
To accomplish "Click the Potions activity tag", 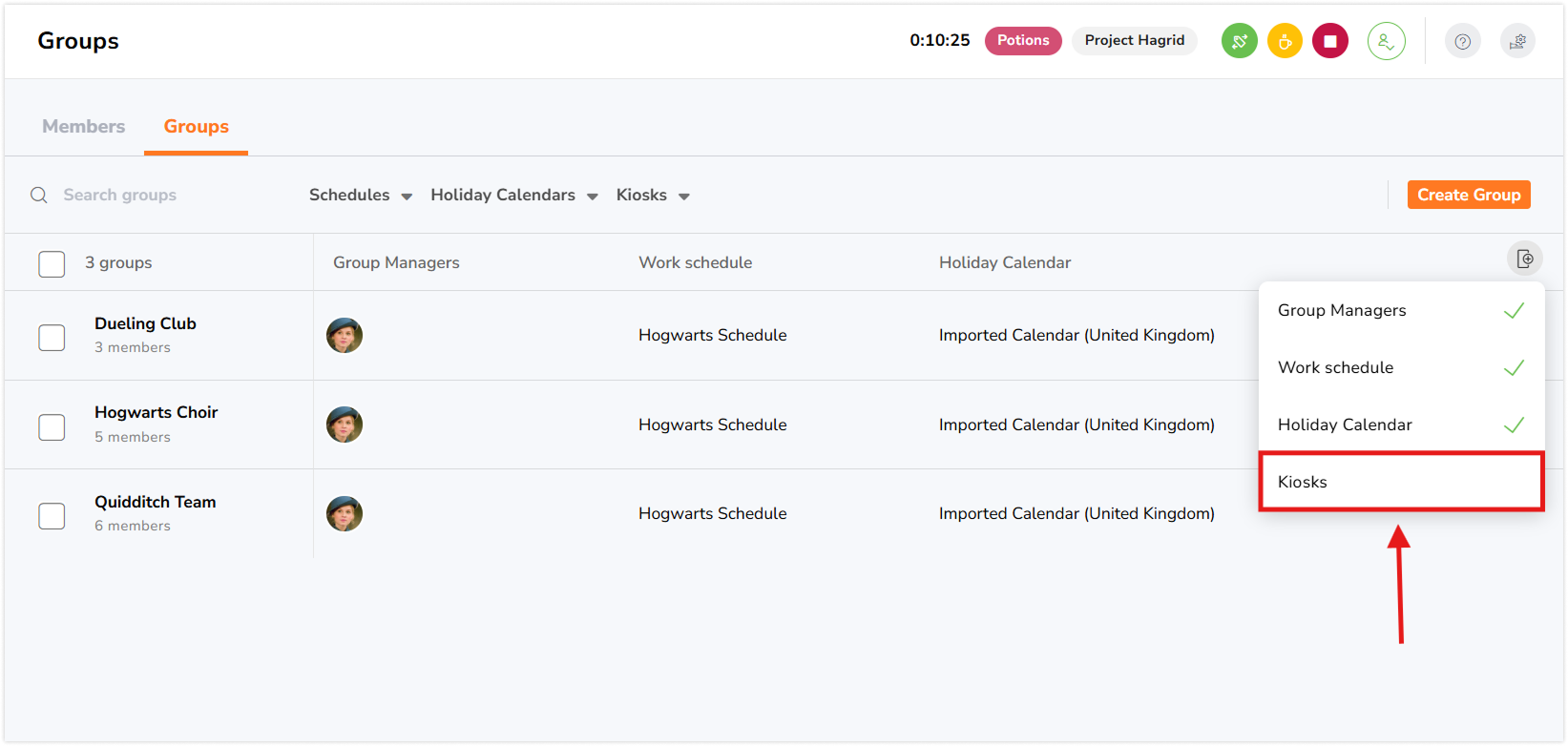I will [1023, 40].
